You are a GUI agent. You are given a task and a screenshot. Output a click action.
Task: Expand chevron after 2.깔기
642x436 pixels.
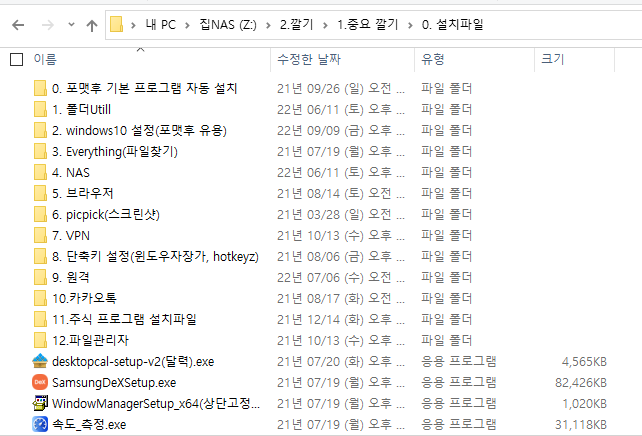(325, 25)
